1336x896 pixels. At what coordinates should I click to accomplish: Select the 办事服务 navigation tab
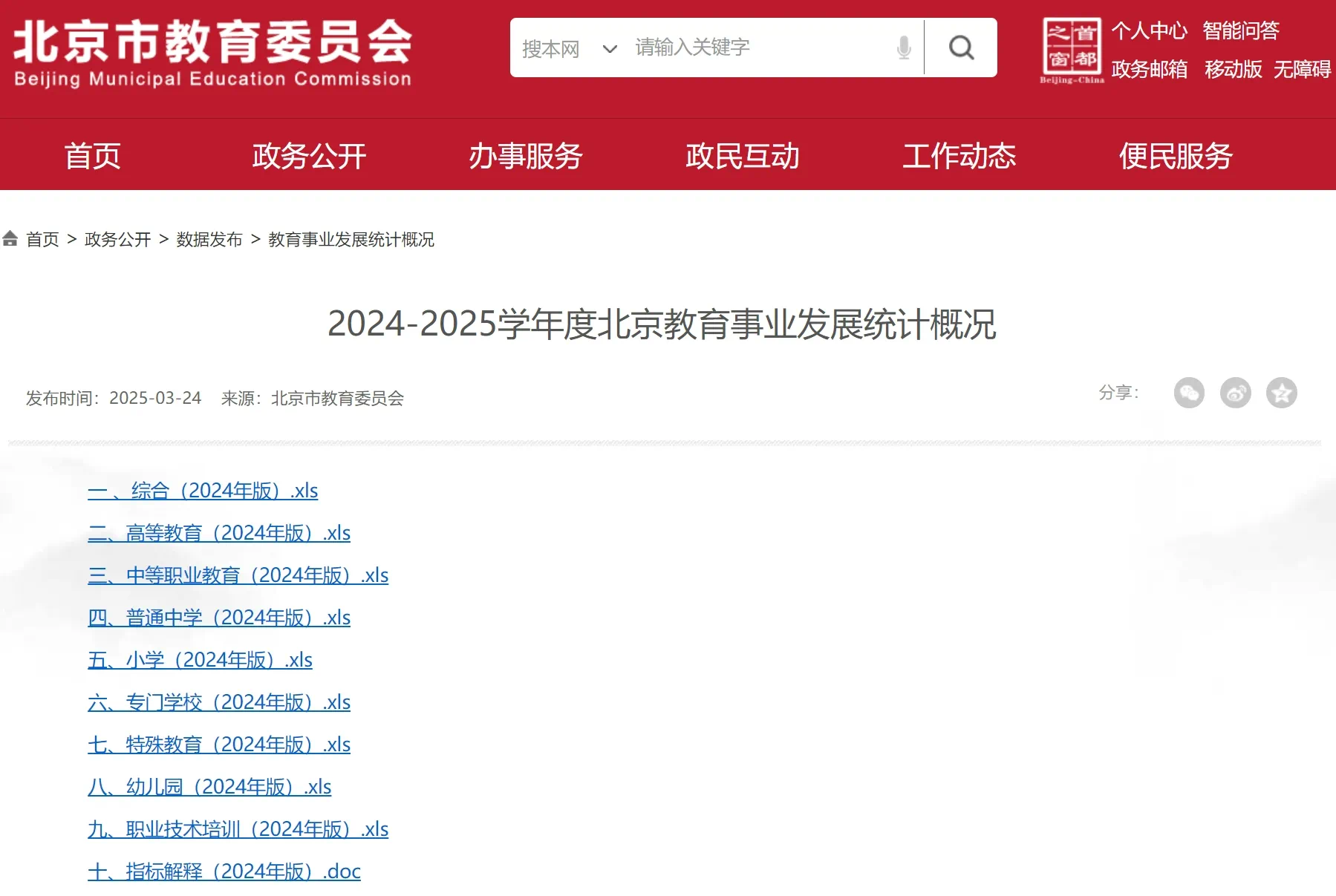[x=527, y=155]
